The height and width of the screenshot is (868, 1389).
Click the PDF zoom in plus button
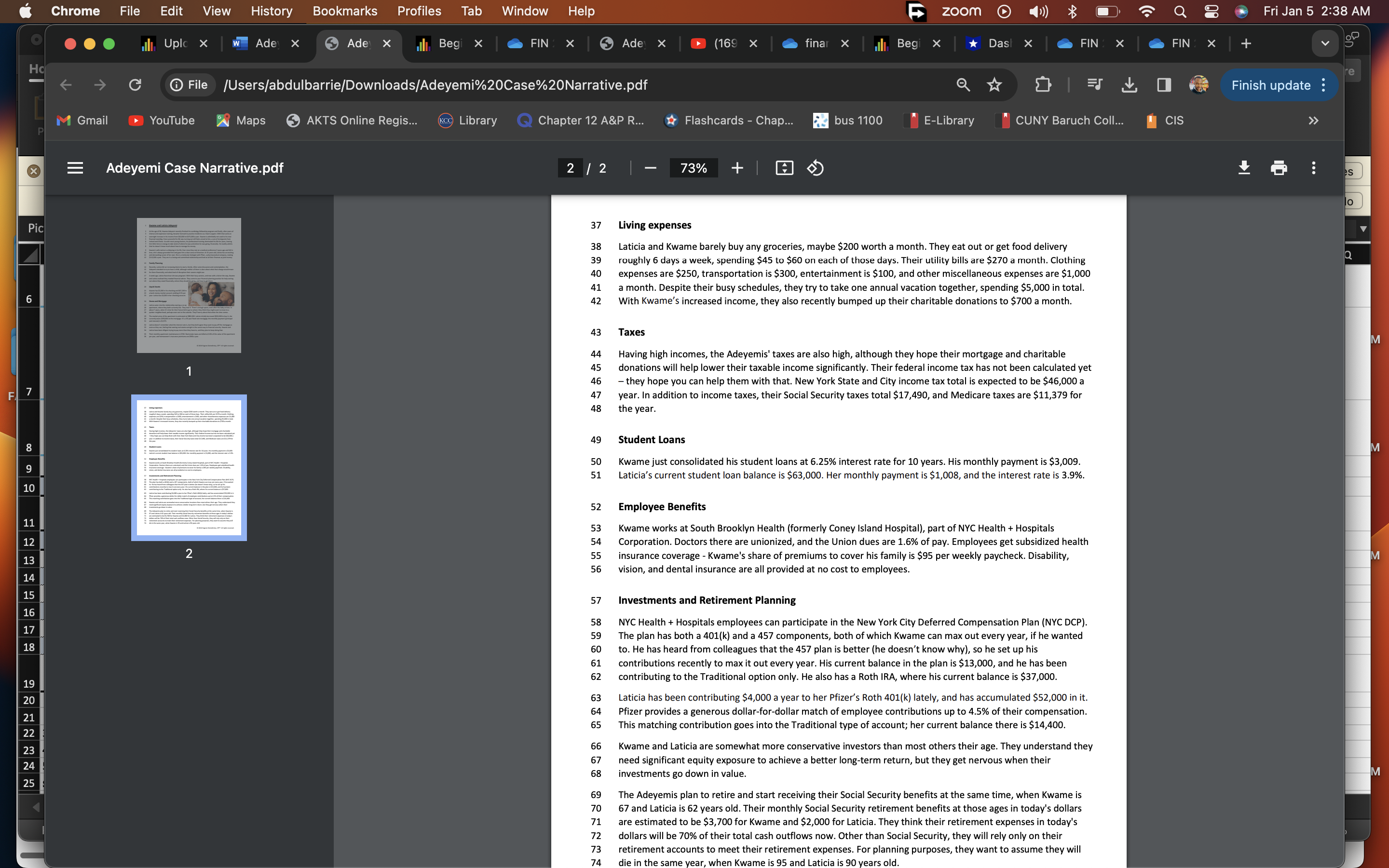pos(737,168)
